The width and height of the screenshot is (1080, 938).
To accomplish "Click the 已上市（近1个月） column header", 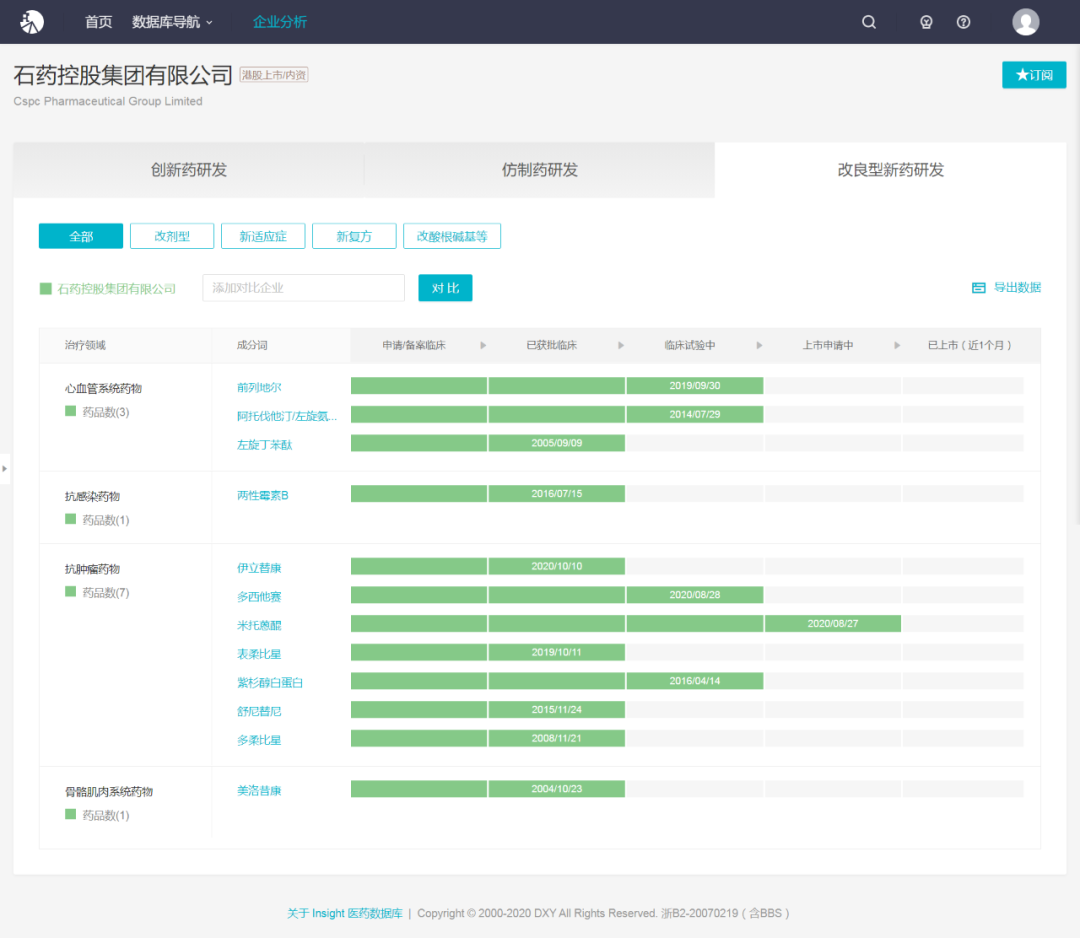I will pyautogui.click(x=970, y=345).
